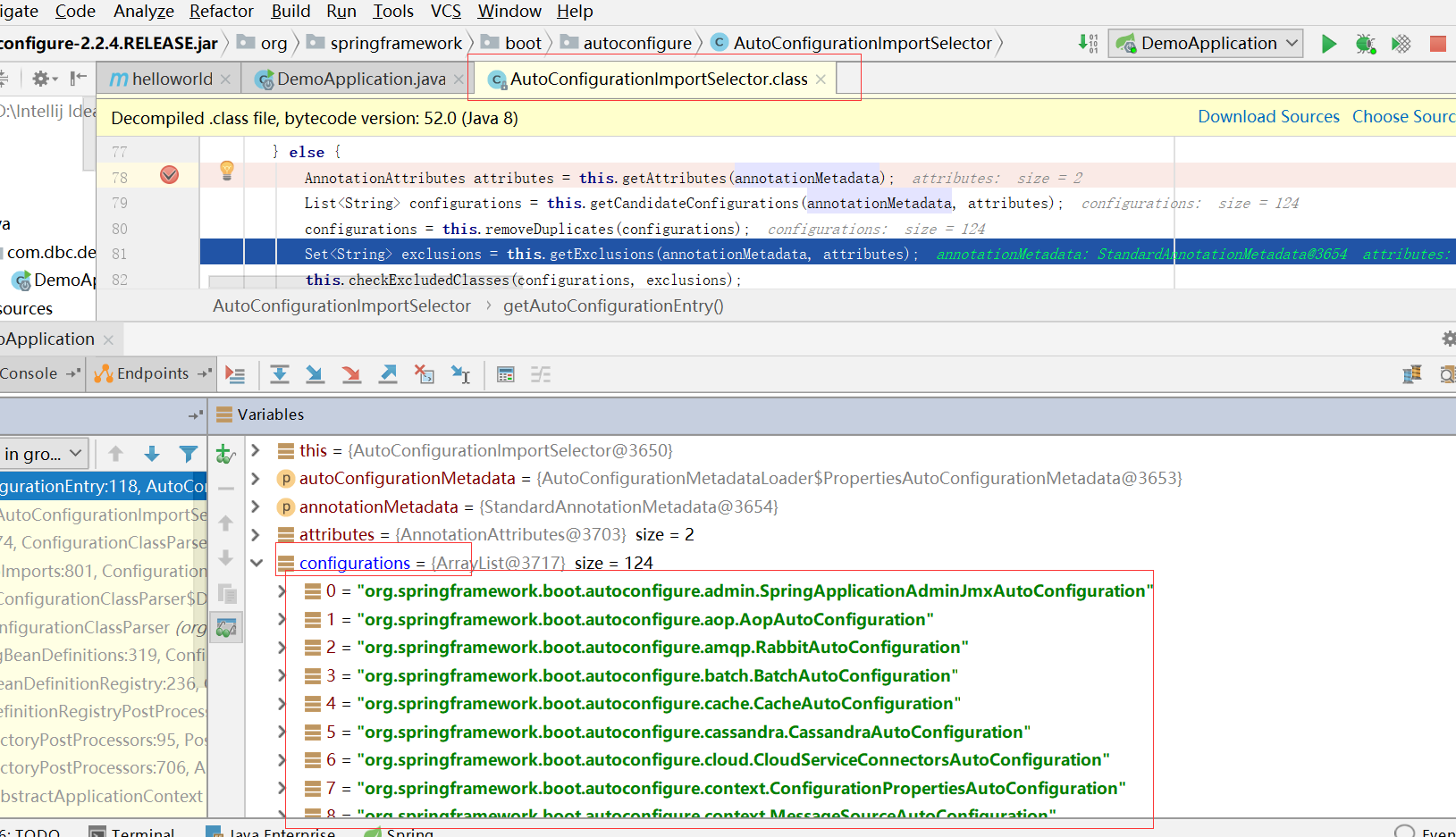The width and height of the screenshot is (1456, 837).
Task: Click the Drop Frame icon
Action: tap(425, 374)
